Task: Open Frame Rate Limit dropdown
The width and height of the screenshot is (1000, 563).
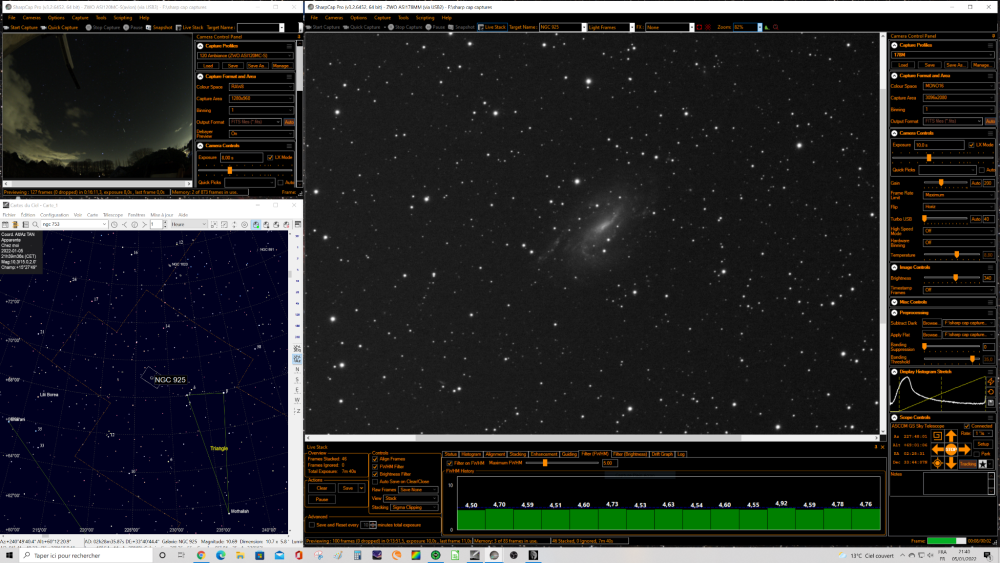Action: pos(959,195)
